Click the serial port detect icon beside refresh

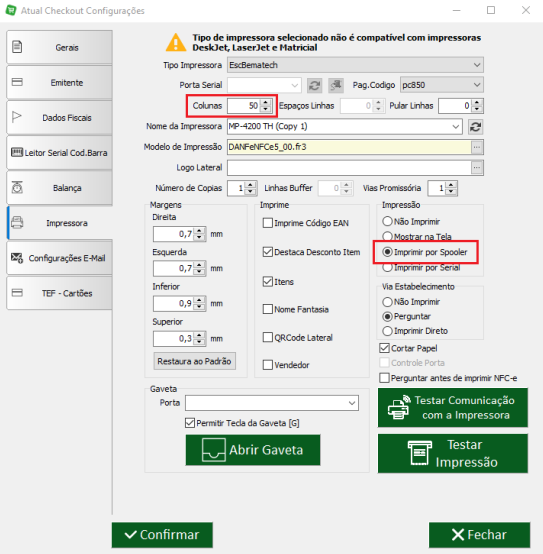[x=336, y=85]
